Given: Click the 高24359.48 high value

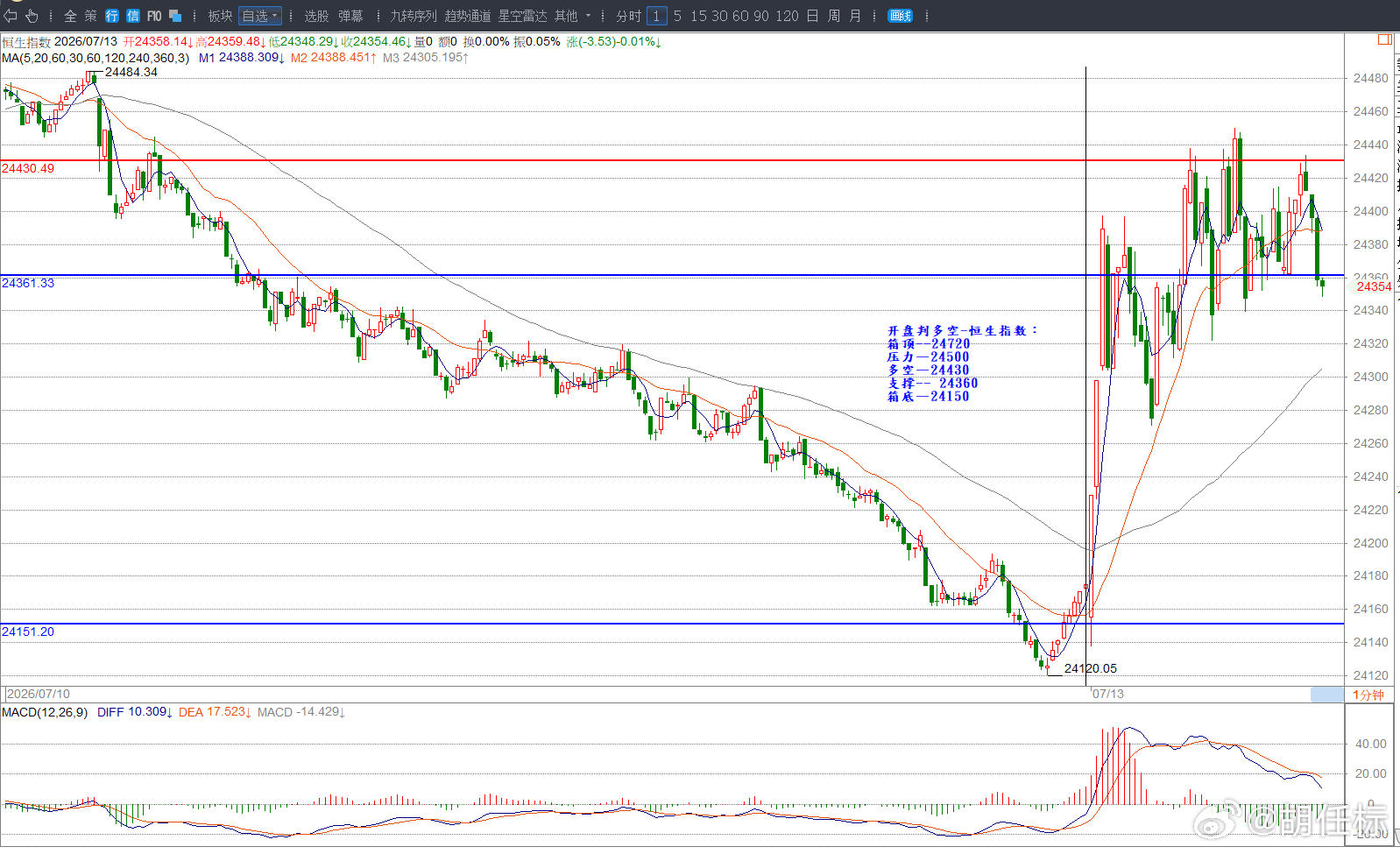Looking at the screenshot, I should click(x=230, y=42).
